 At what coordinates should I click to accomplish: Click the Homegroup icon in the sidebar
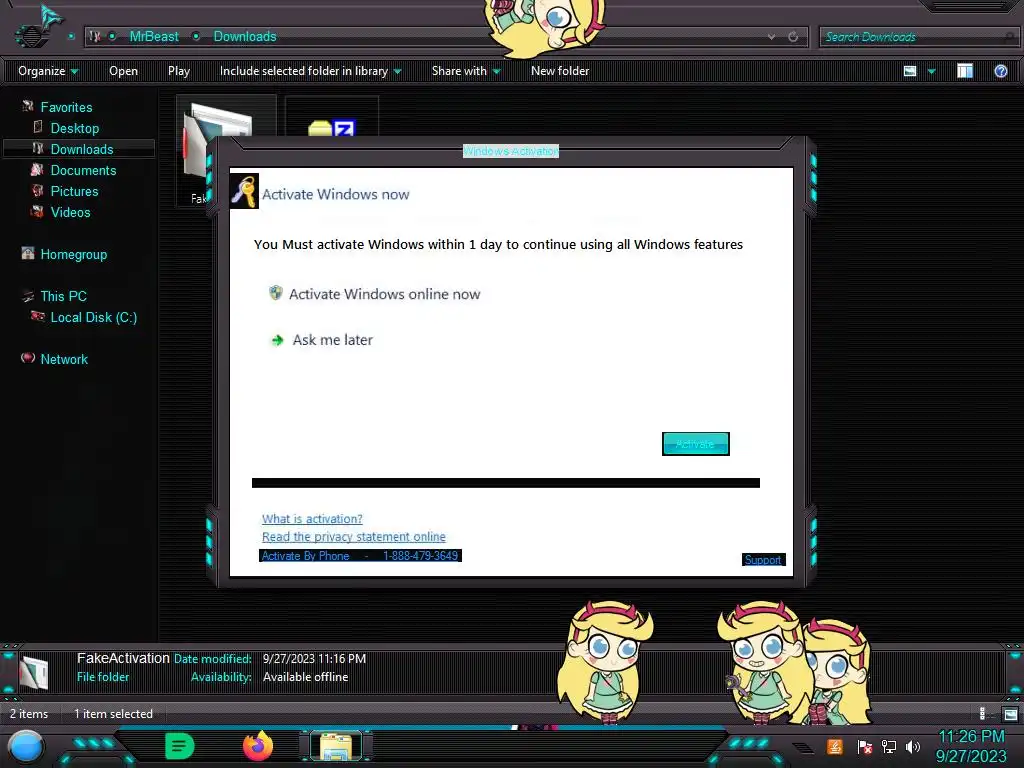coord(28,253)
